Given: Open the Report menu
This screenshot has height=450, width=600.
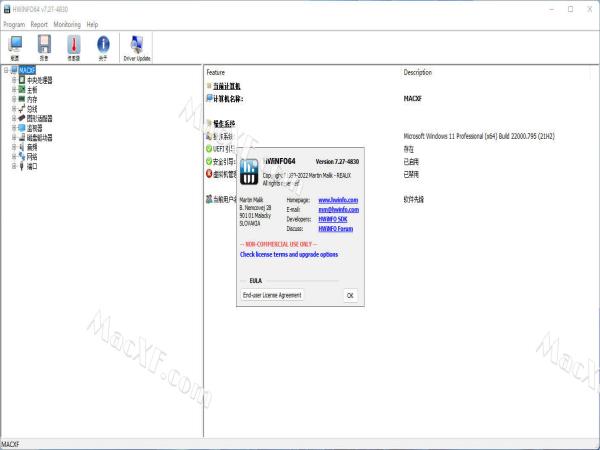Looking at the screenshot, I should [39, 24].
